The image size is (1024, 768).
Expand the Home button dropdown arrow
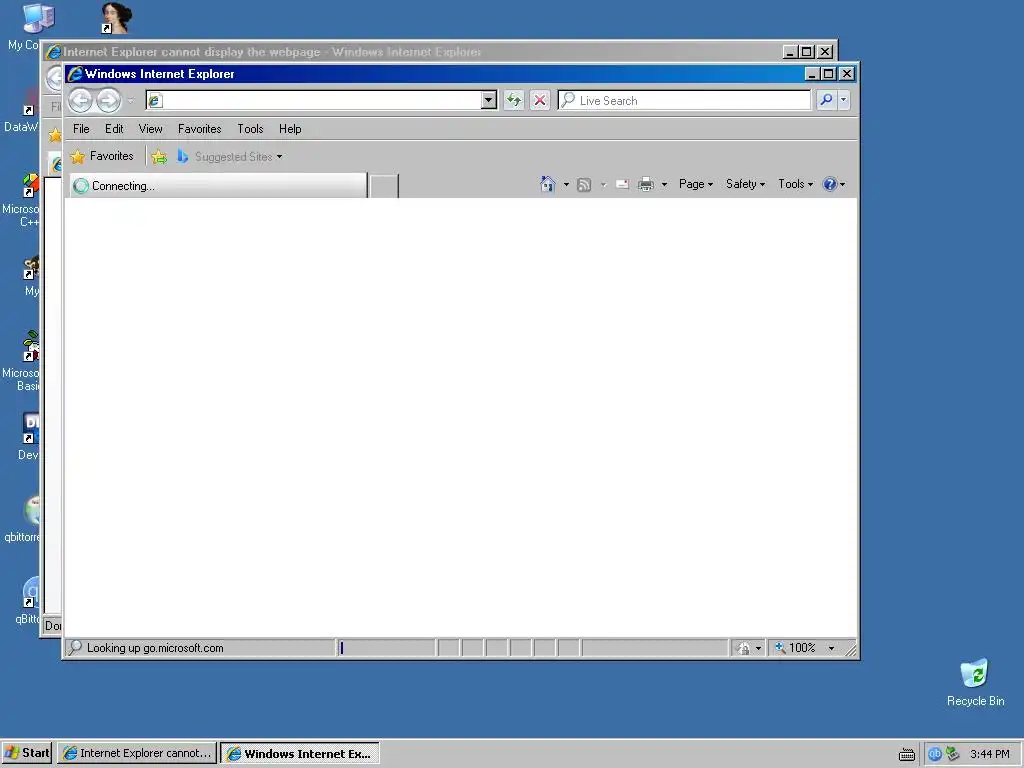coord(566,185)
